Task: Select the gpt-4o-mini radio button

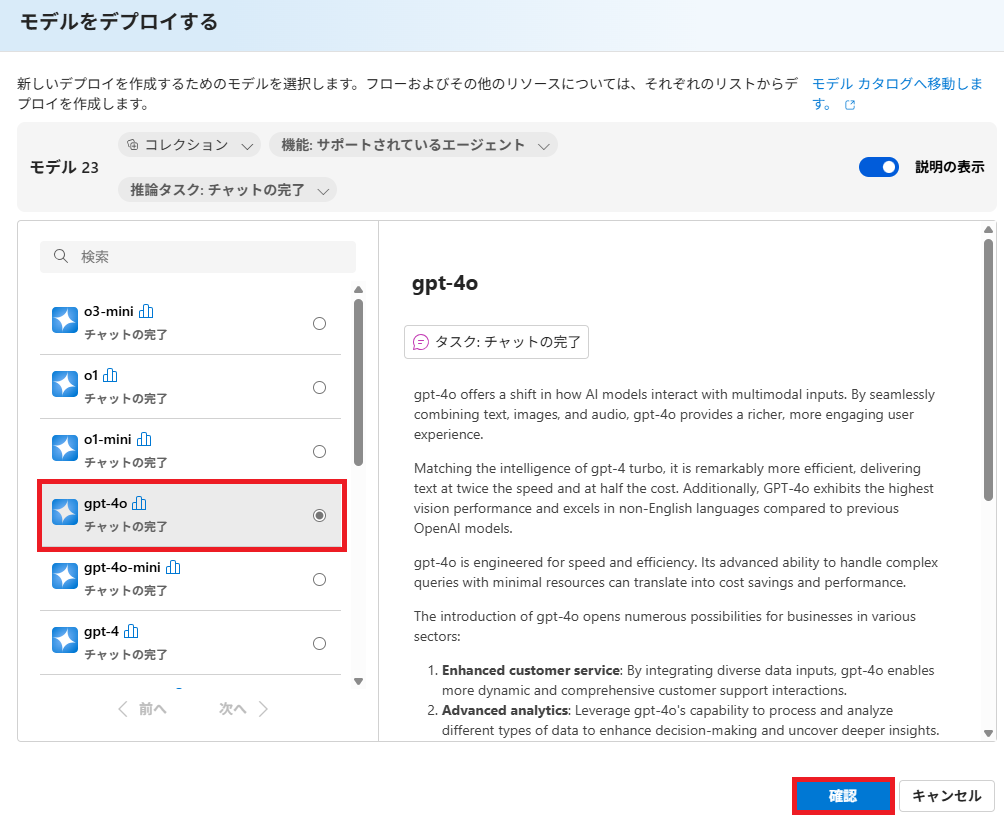Action: [320, 579]
